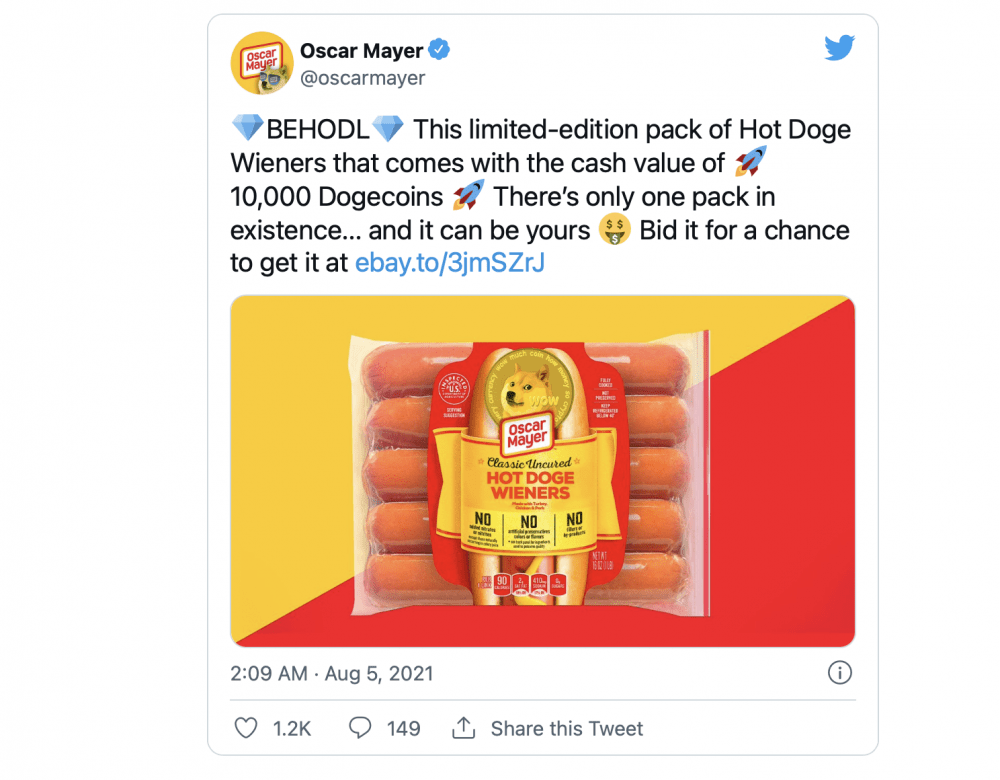Click the money-mouth face emoji
The image size is (1000, 780).
[x=614, y=230]
